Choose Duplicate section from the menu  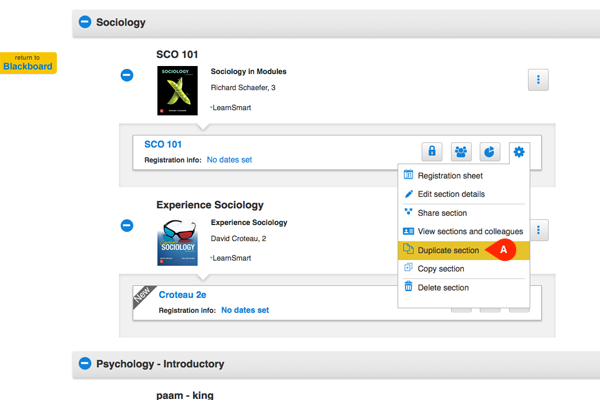click(x=448, y=250)
